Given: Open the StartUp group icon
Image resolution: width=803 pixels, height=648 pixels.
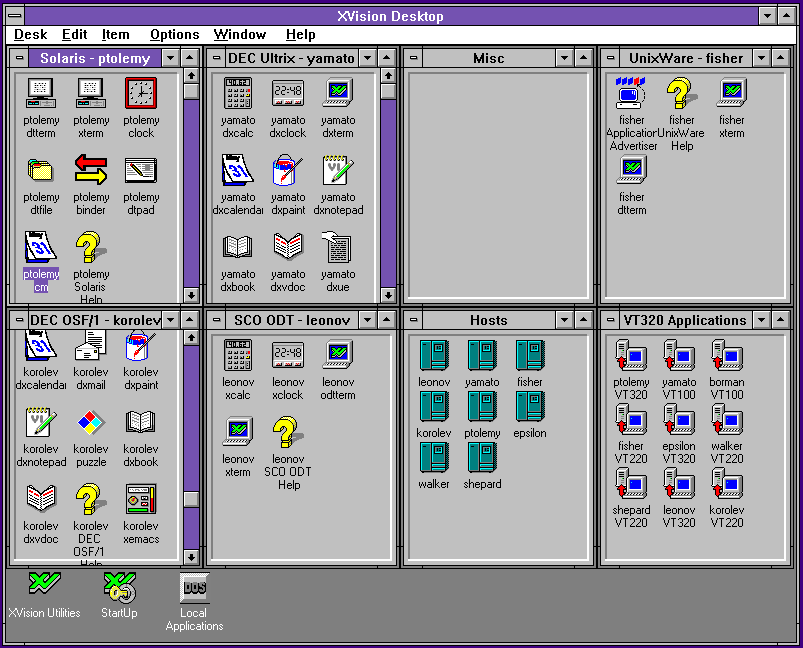Looking at the screenshot, I should (119, 587).
